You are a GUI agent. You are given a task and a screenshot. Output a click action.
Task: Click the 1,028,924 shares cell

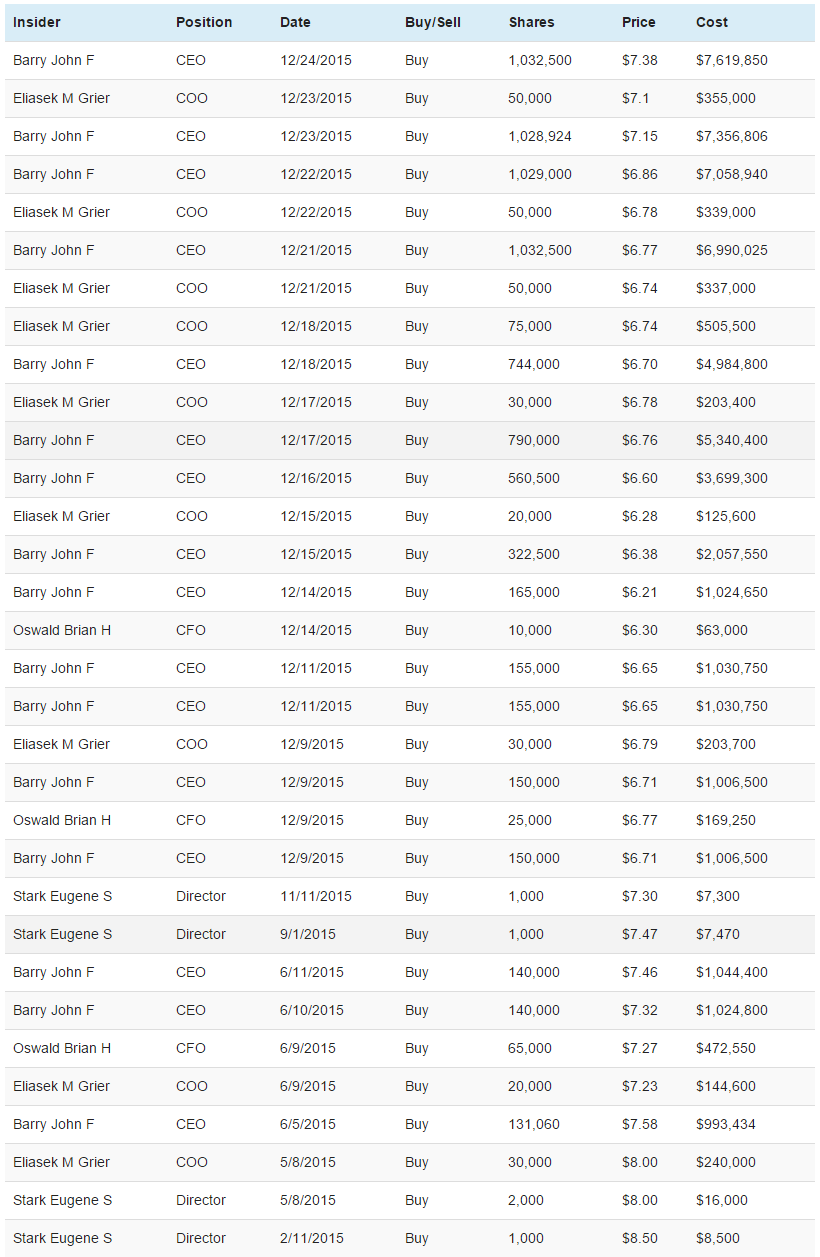tap(540, 136)
